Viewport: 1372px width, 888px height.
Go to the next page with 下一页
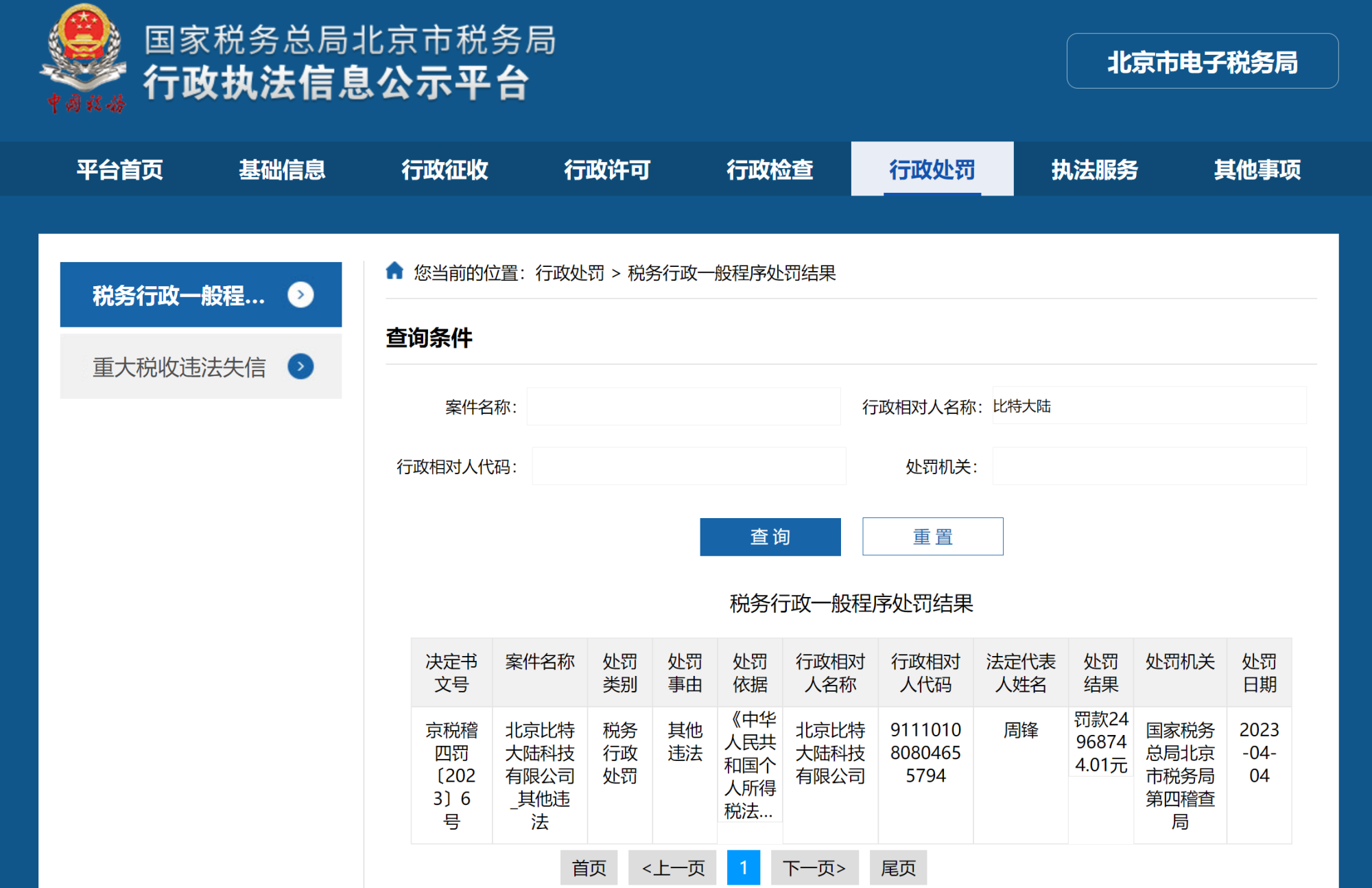[815, 867]
